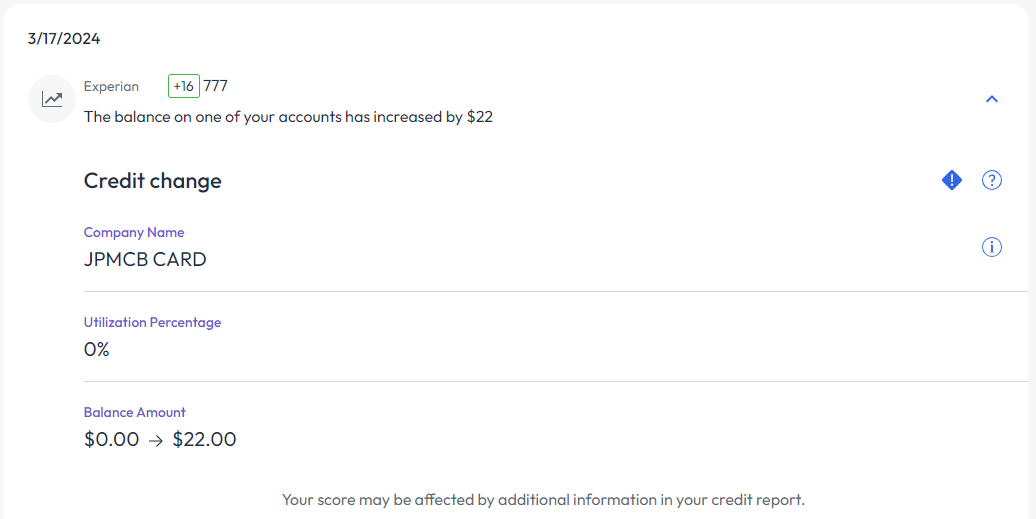Click the Utilization Percentage label
This screenshot has width=1036, height=519.
click(x=152, y=322)
